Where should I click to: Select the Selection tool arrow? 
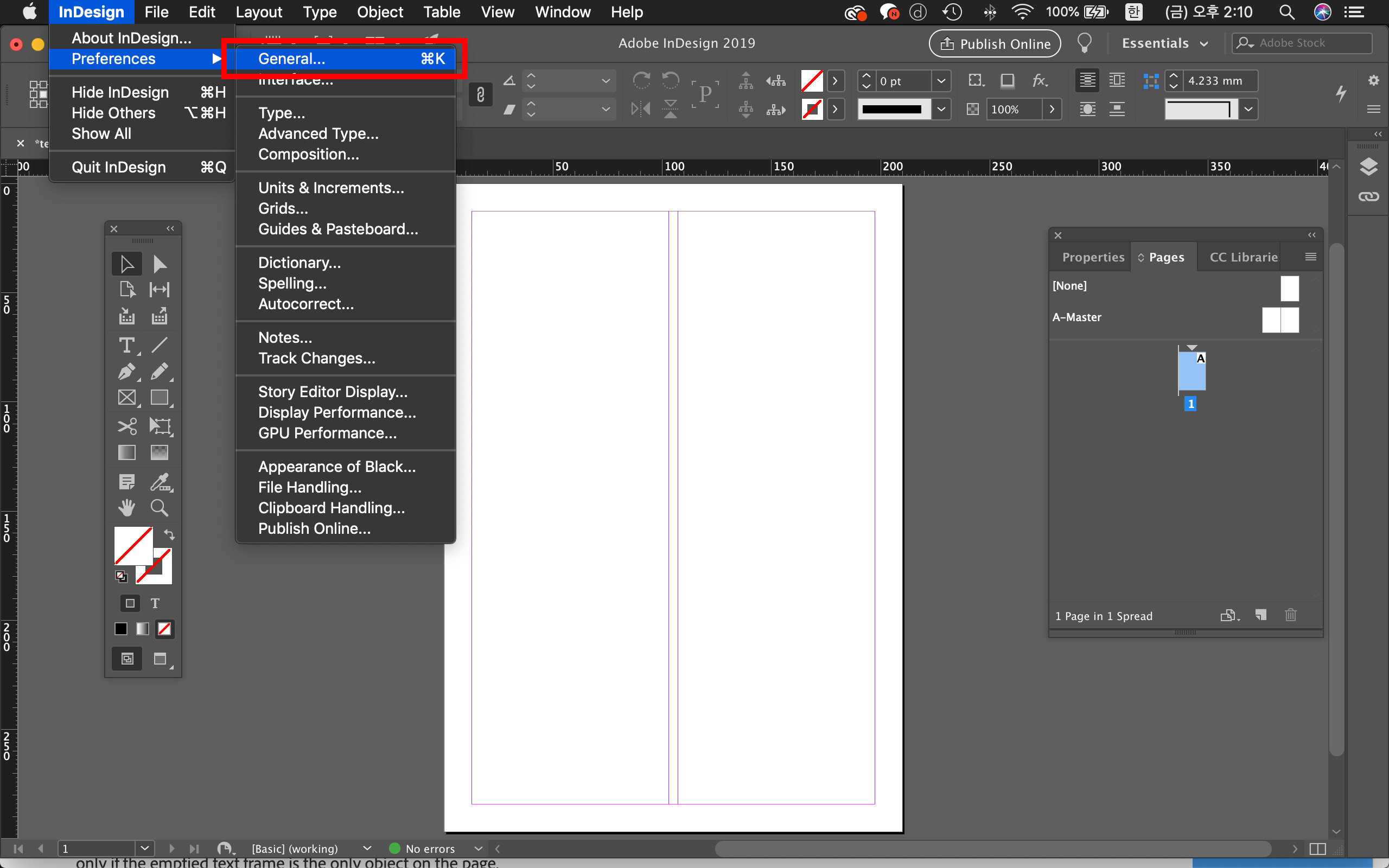coord(126,264)
